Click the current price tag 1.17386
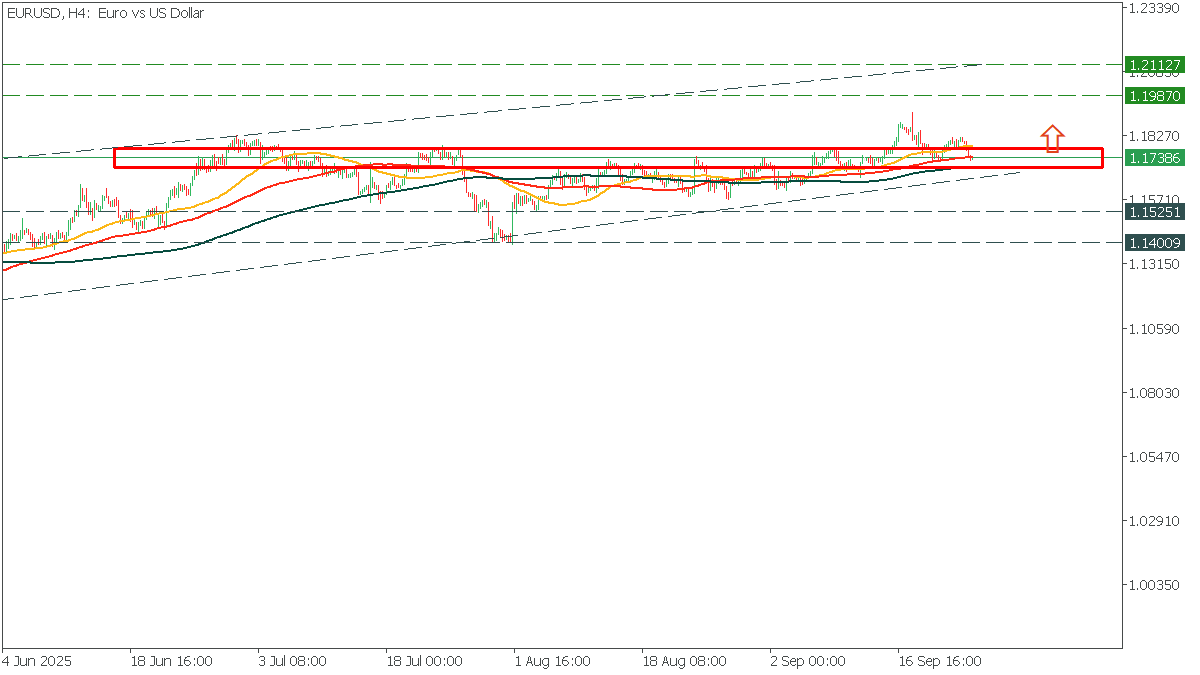 point(1154,158)
